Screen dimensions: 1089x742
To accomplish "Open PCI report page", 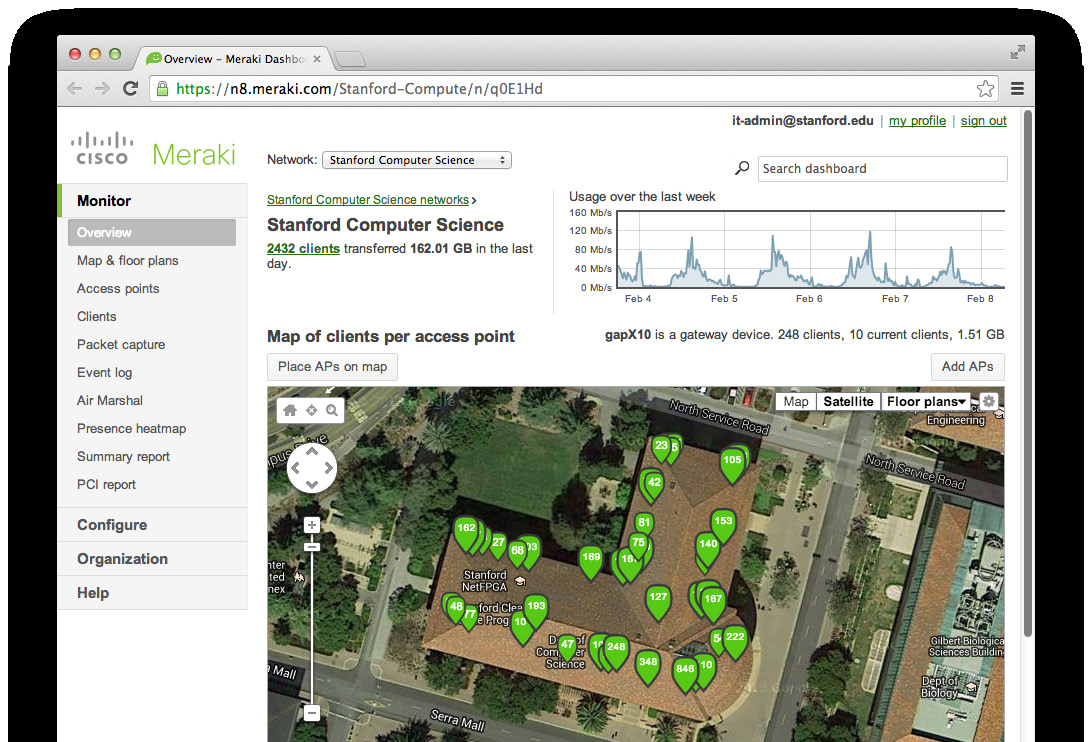I will click(106, 484).
